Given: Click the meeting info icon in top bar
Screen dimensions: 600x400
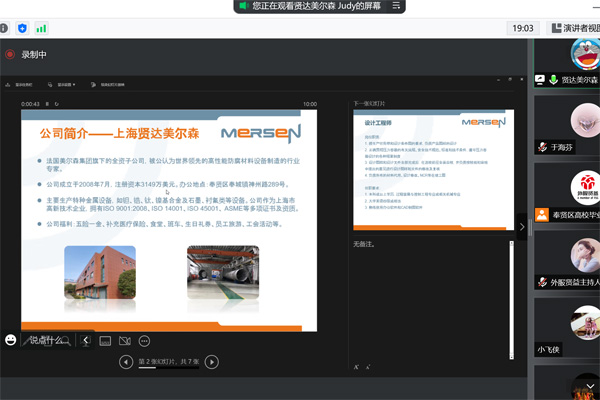Looking at the screenshot, I should 3,28.
